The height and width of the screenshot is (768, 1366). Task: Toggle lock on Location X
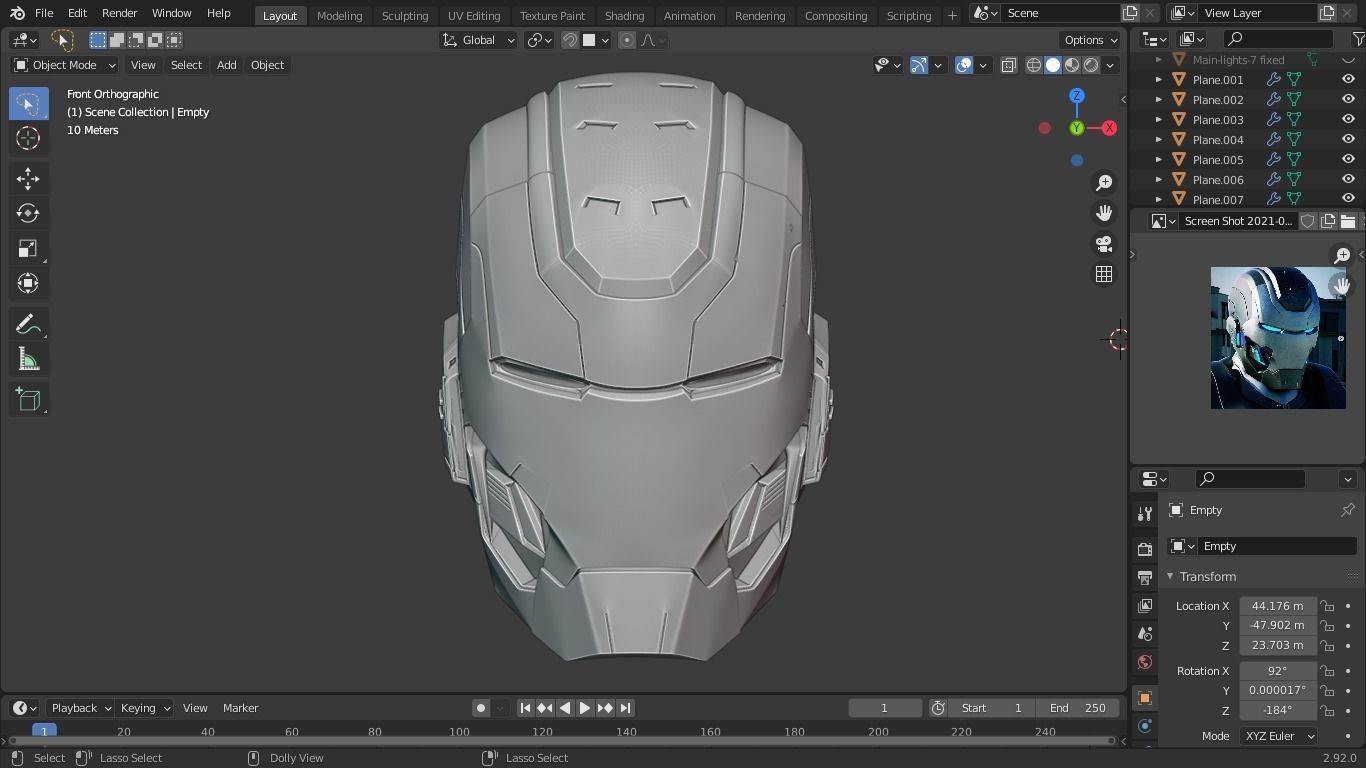coord(1327,606)
